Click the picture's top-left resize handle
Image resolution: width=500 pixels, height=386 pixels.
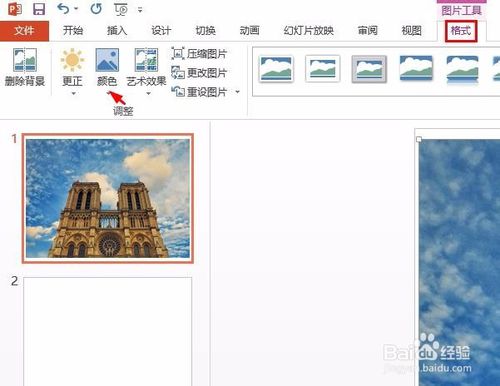click(419, 139)
